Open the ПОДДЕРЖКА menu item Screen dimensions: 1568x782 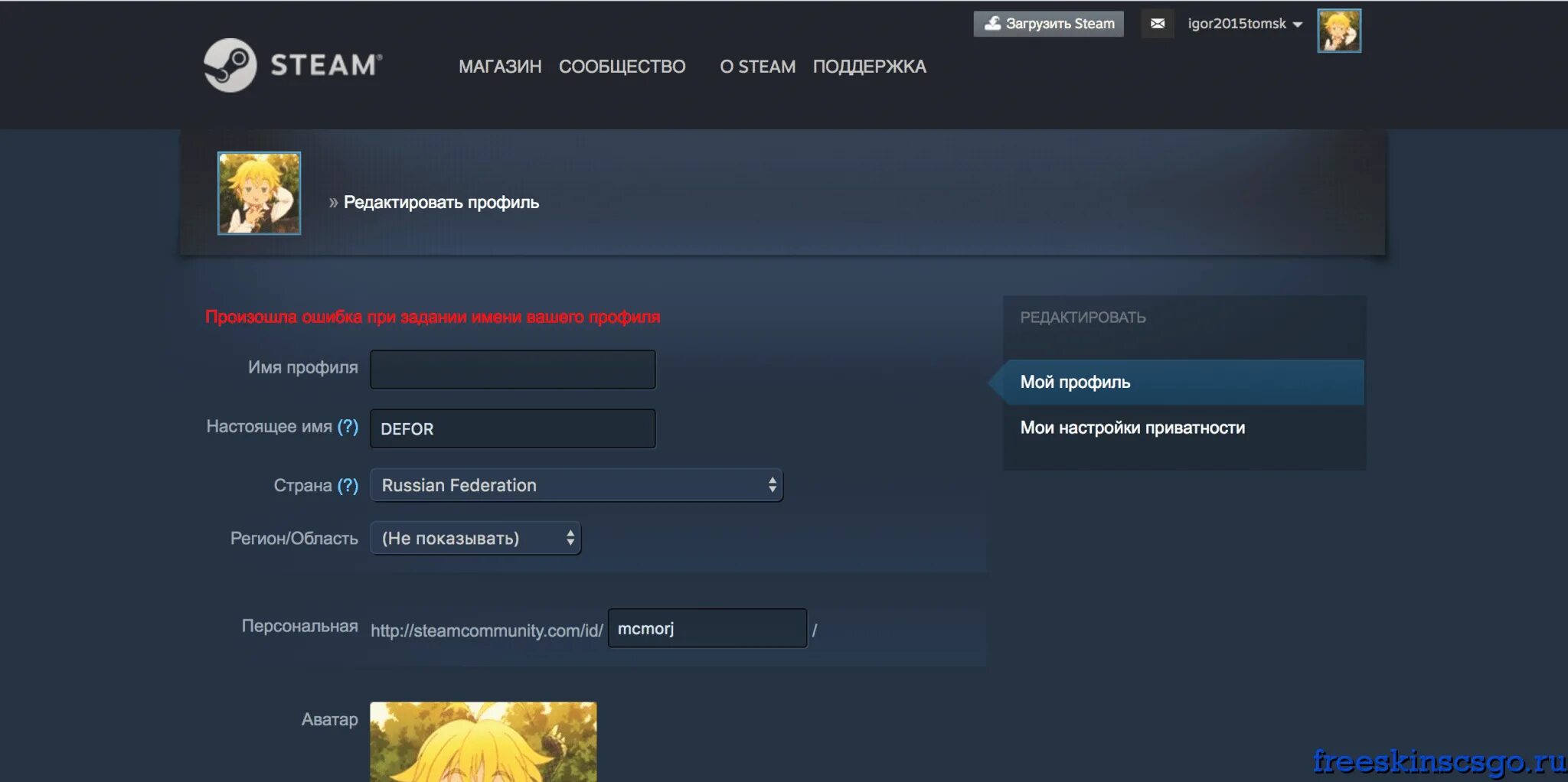870,67
